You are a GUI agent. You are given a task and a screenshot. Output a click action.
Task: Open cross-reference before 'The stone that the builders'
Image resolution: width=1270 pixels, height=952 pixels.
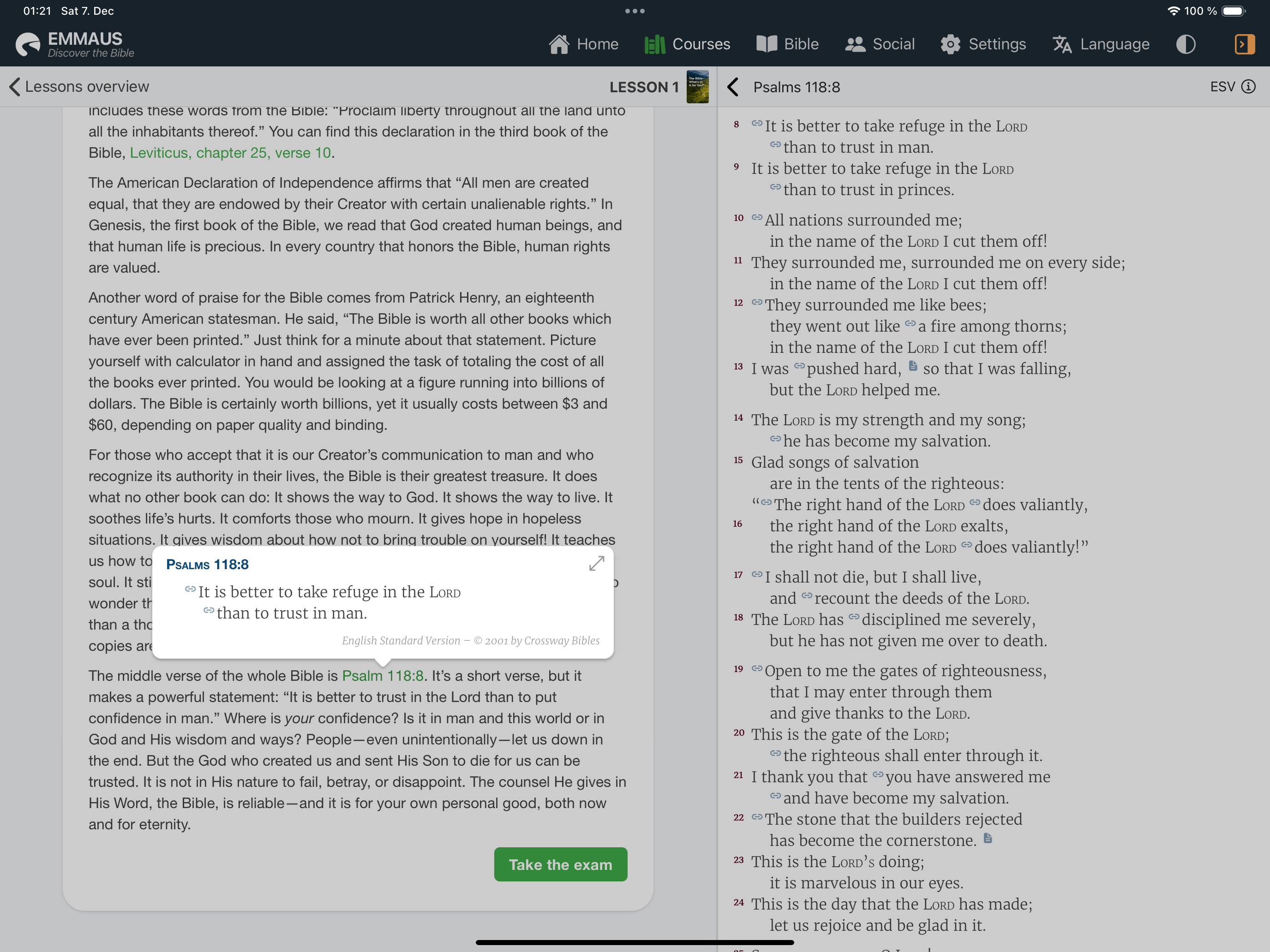(757, 816)
